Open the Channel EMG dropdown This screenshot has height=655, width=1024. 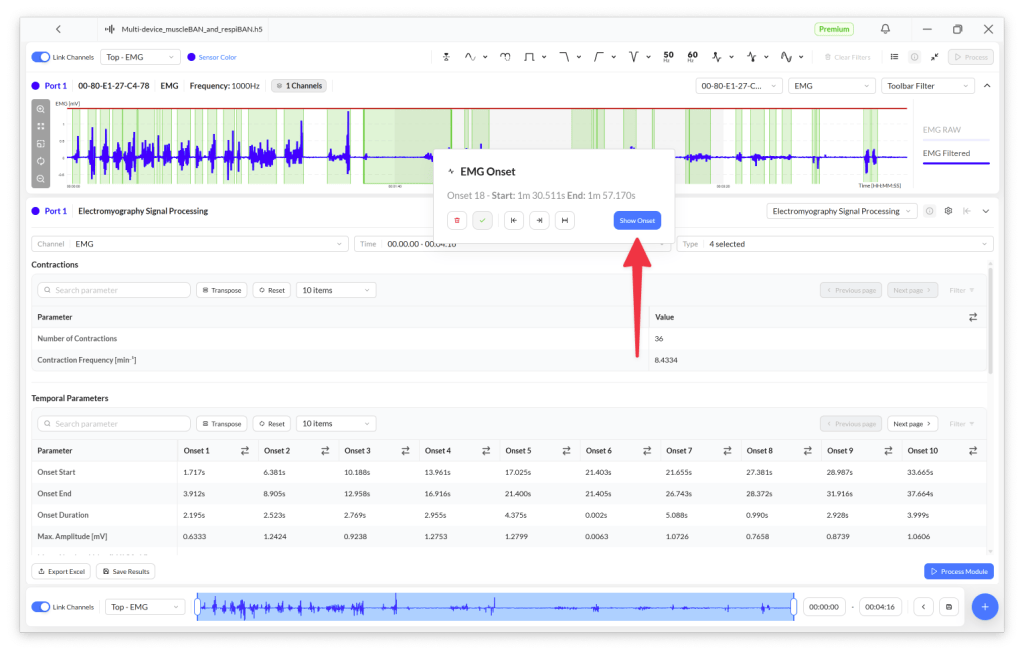(x=189, y=244)
